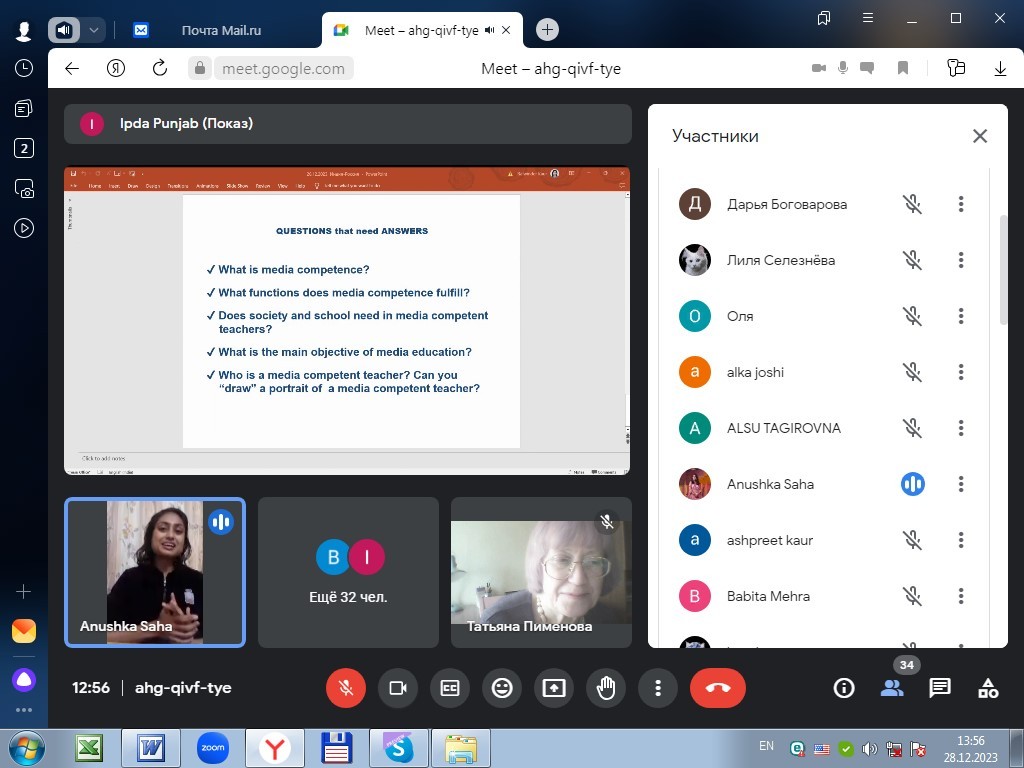Image resolution: width=1024 pixels, height=768 pixels.
Task: Expand the call bar three-dot more options
Action: [658, 688]
